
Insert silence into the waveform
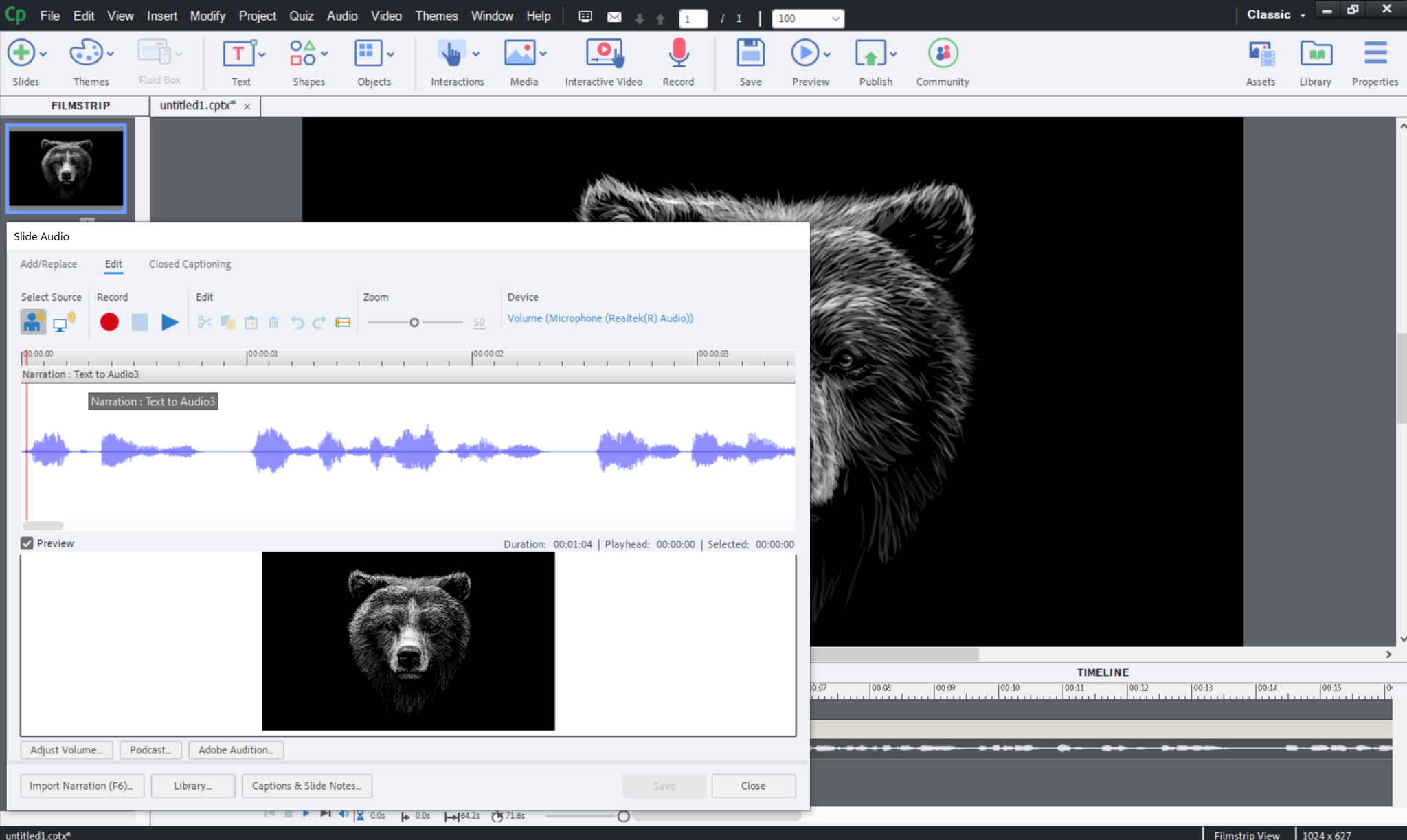point(342,321)
